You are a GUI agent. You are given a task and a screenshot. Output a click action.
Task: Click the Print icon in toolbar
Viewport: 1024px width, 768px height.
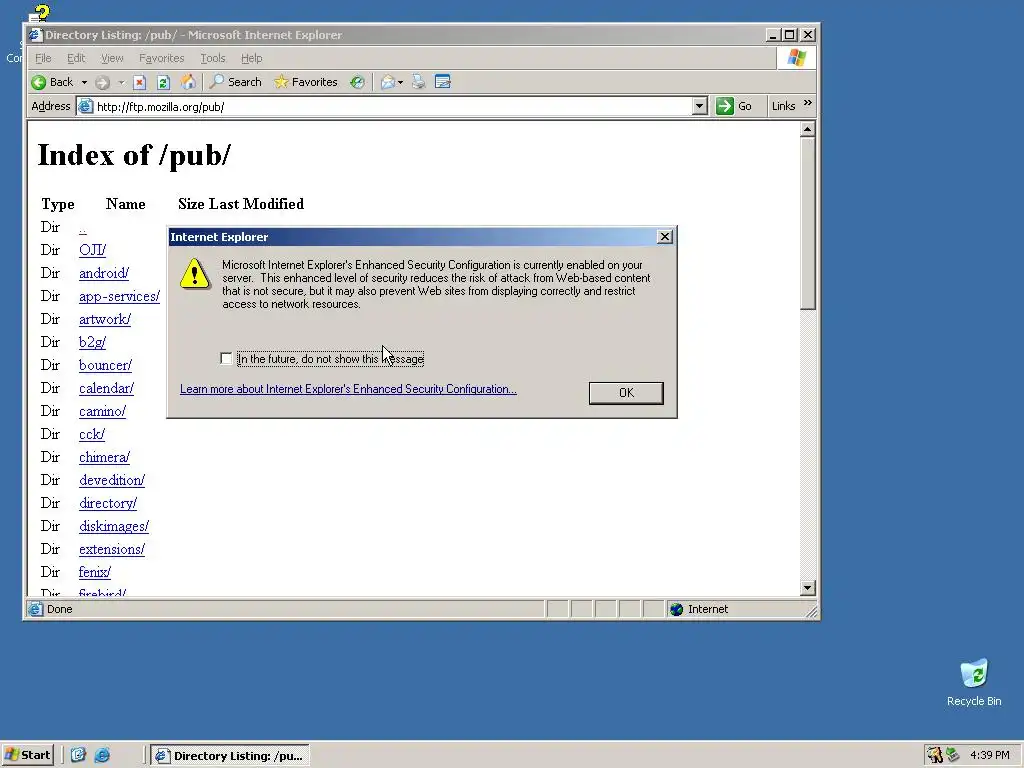(419, 82)
